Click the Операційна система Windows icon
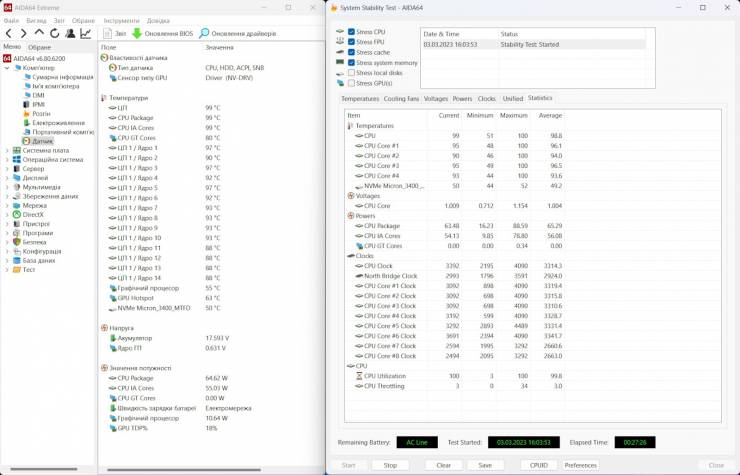The image size is (740, 475). pyautogui.click(x=17, y=160)
